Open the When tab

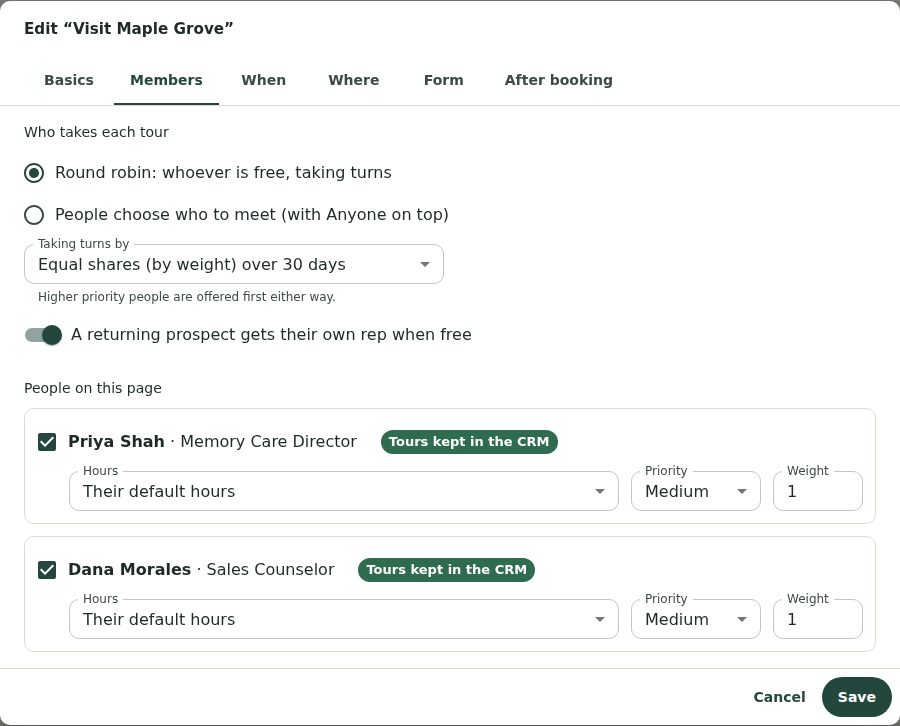click(263, 80)
